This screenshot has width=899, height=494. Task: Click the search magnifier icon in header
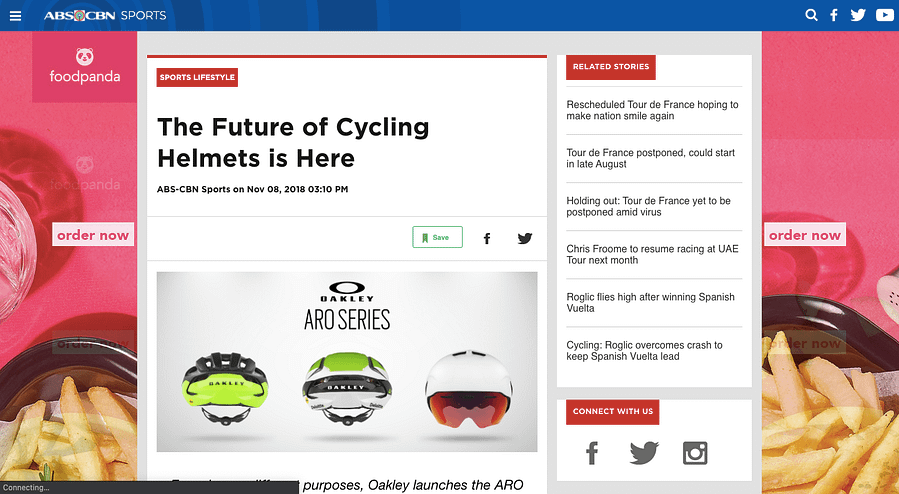pos(811,15)
